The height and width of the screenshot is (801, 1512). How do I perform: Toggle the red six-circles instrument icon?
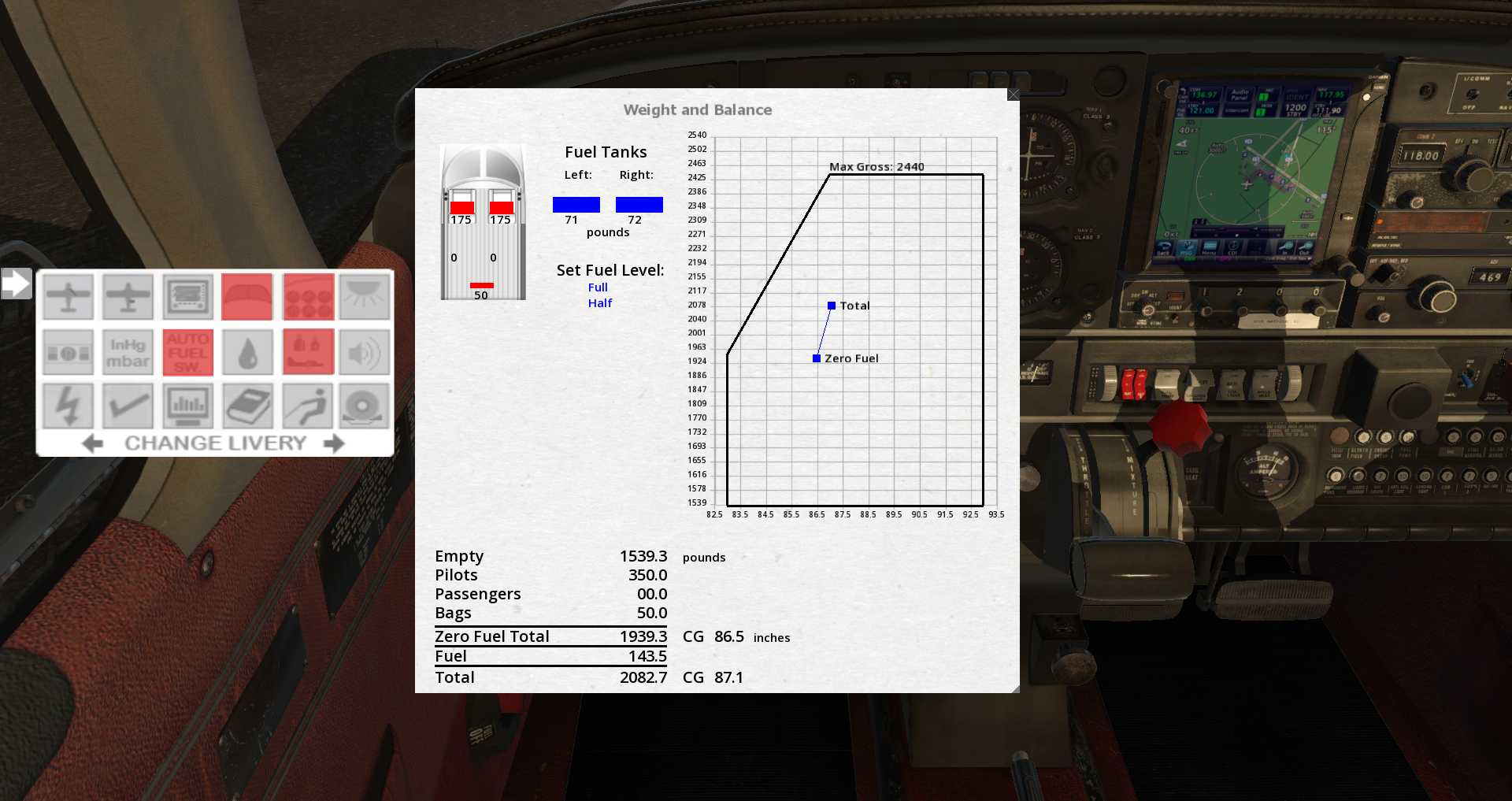[307, 298]
